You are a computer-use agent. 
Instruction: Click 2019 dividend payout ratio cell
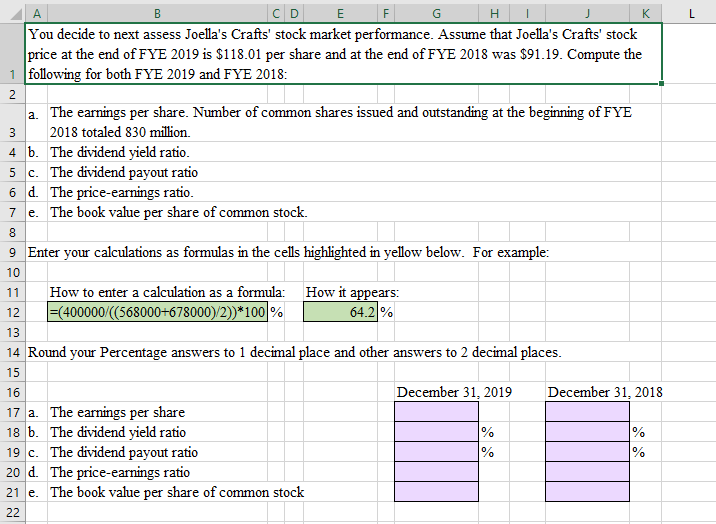click(437, 452)
